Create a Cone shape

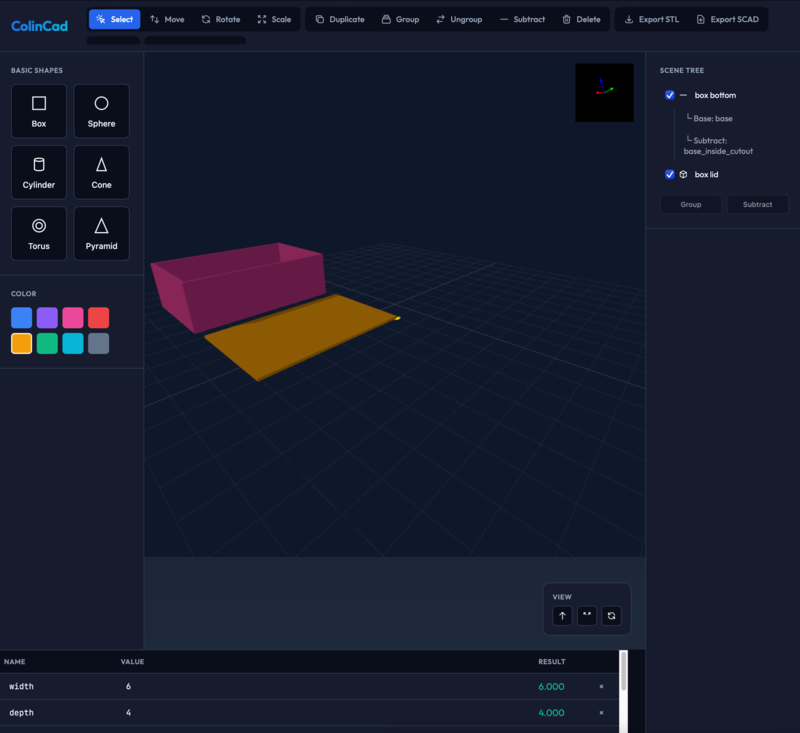[101, 172]
